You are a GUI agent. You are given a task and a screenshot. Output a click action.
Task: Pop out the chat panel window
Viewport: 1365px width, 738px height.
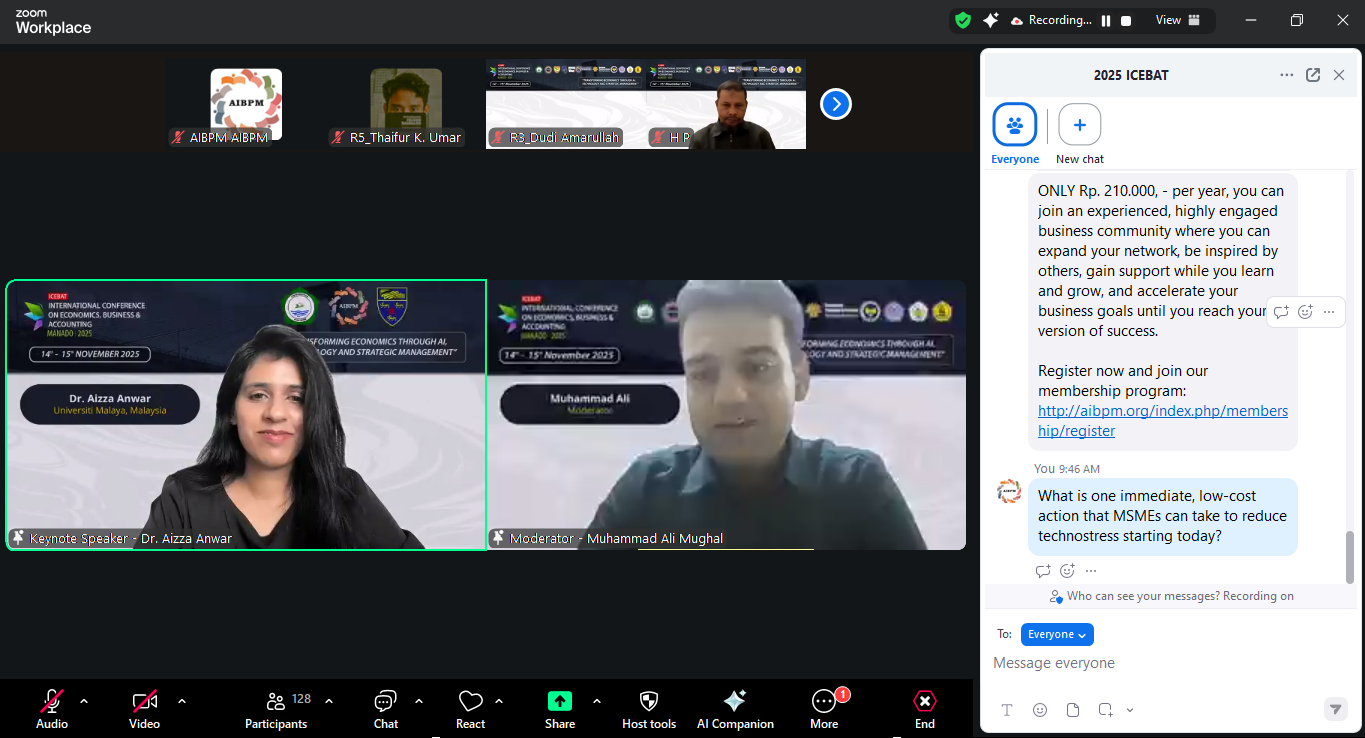1313,75
